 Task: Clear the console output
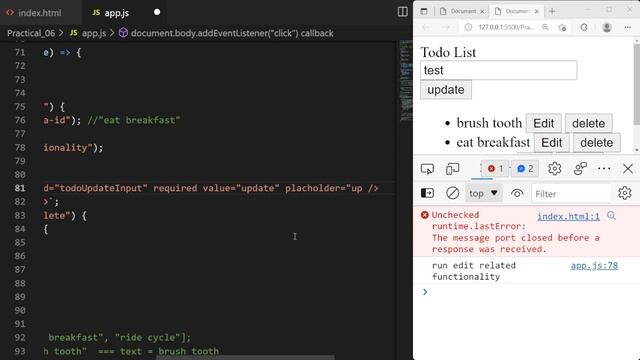coord(452,193)
